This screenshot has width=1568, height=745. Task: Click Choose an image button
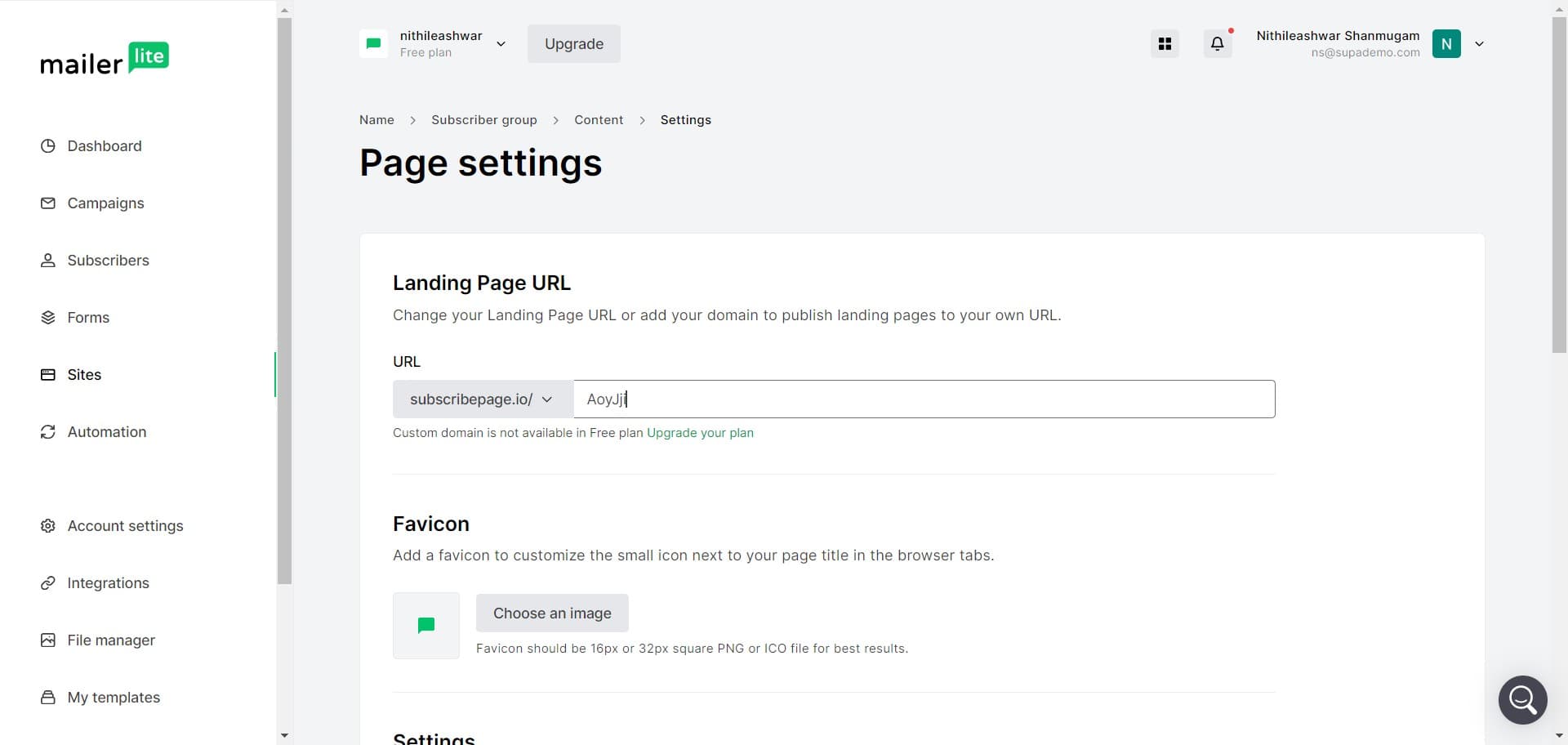point(552,613)
